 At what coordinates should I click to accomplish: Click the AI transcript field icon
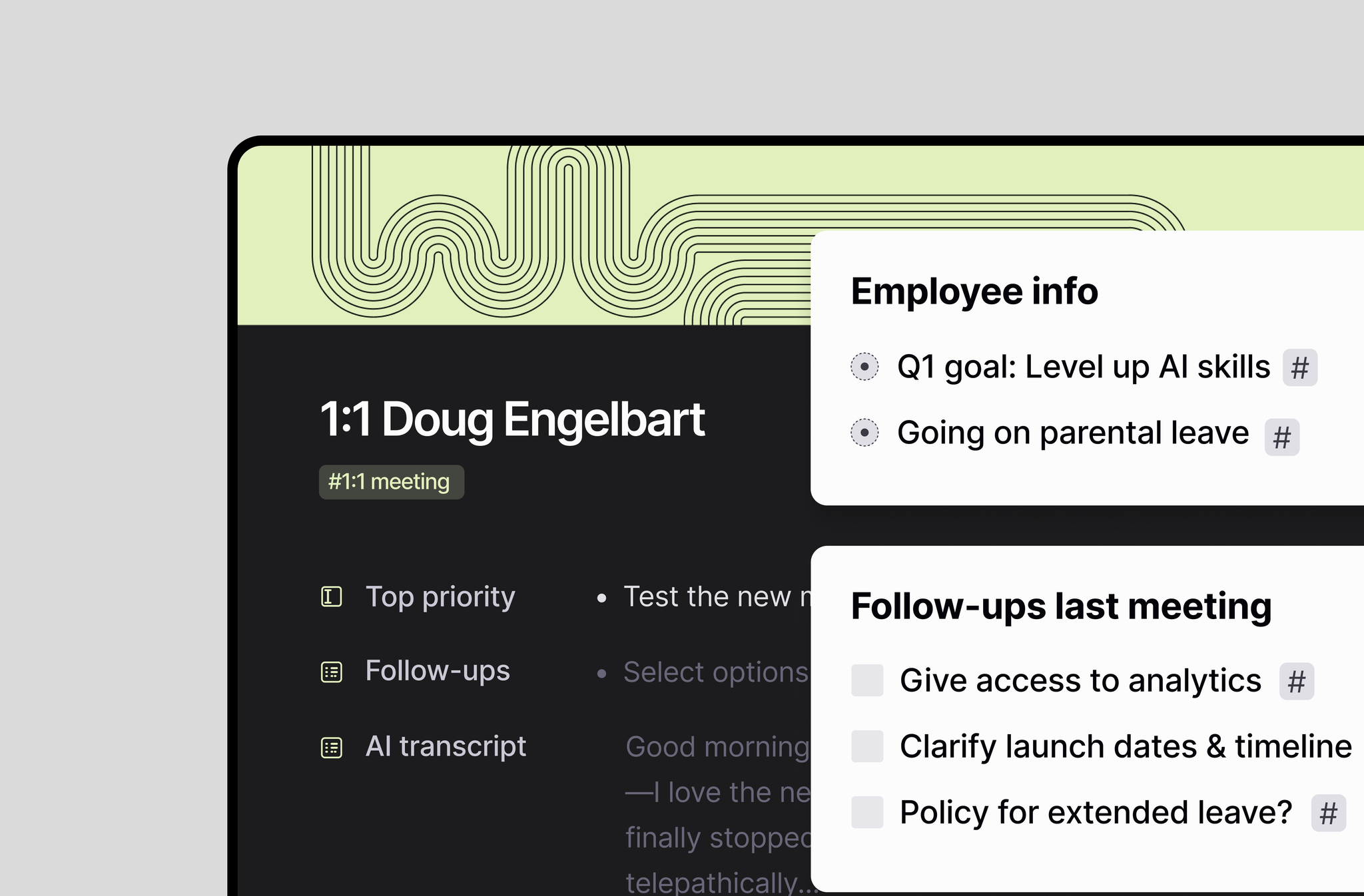332,748
